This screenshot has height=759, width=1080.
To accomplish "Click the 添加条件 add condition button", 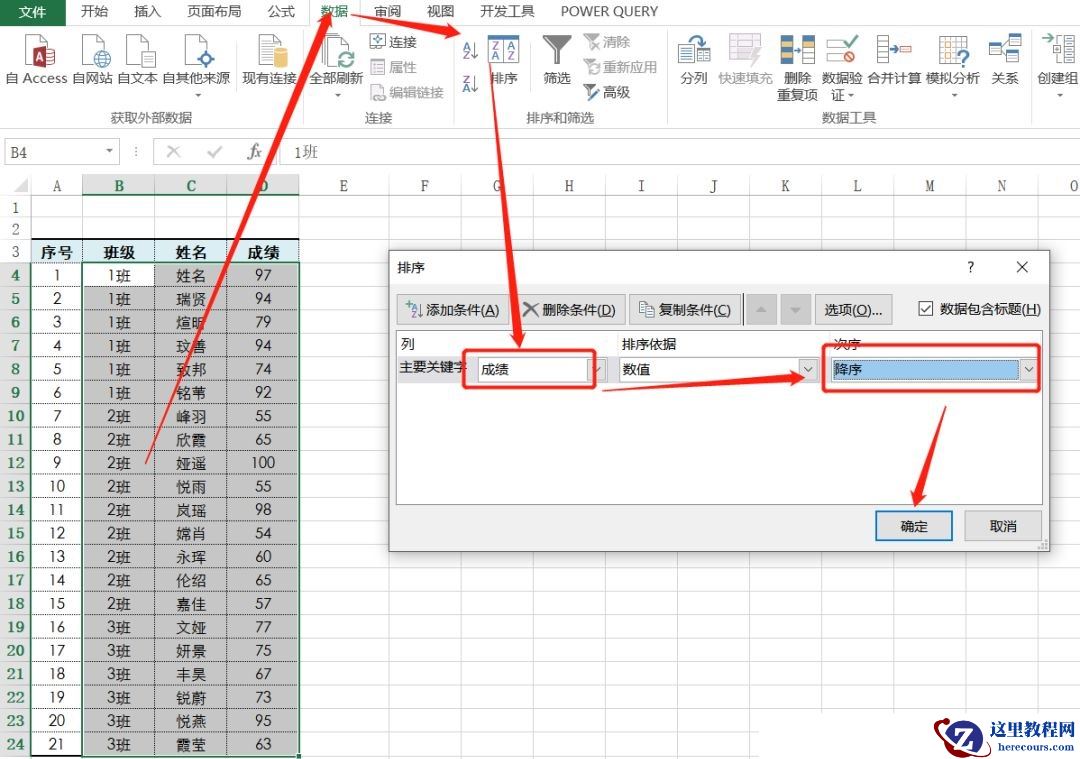I will 453,310.
